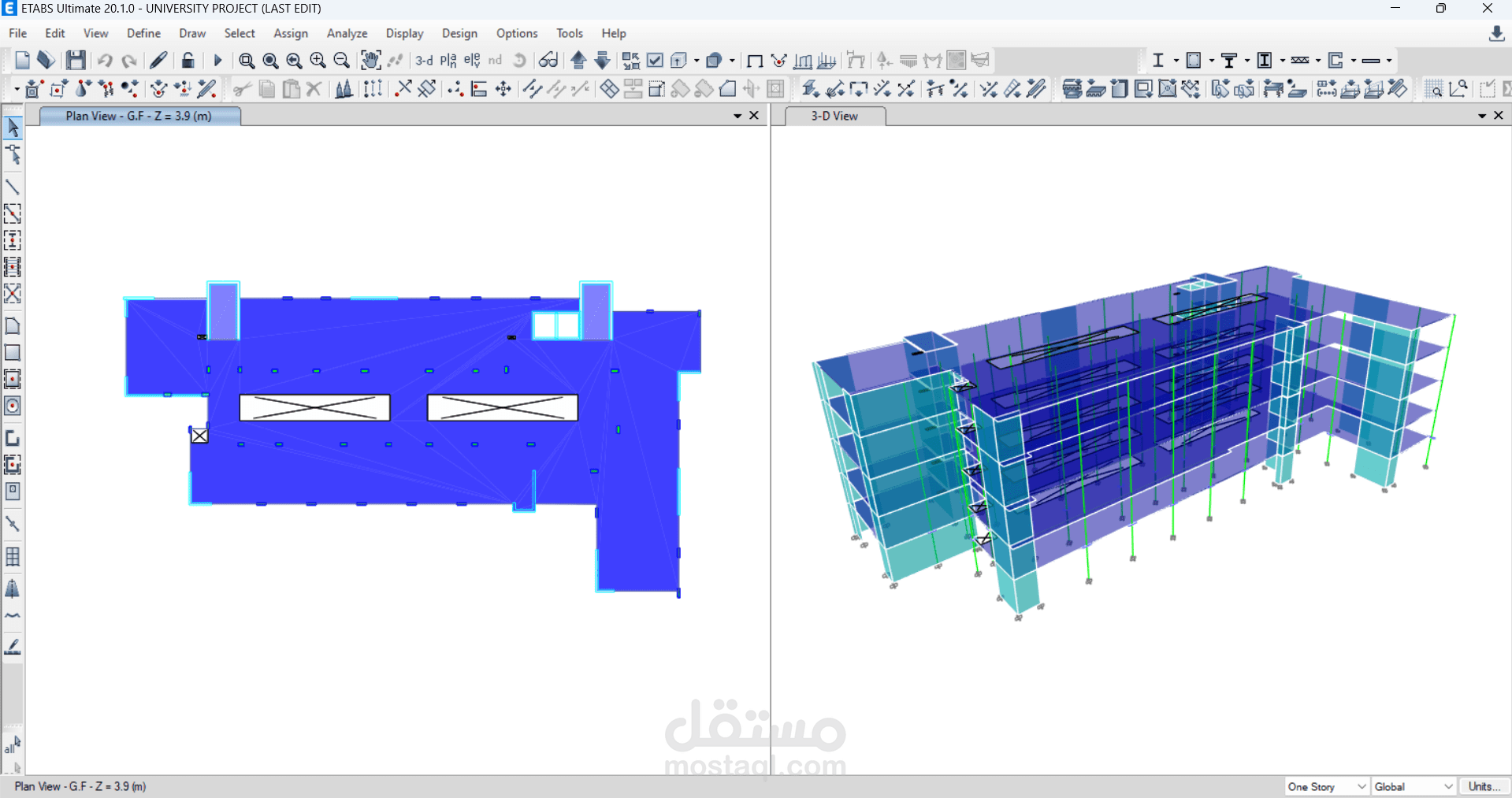Image resolution: width=1512 pixels, height=798 pixels.
Task: Click the left rectangular floor opening in plan
Action: click(315, 408)
